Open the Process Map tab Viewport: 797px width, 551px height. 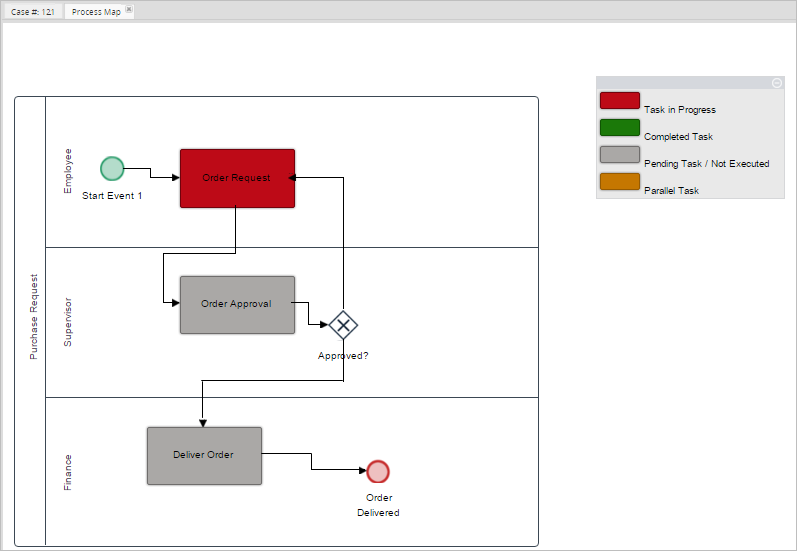click(x=96, y=12)
